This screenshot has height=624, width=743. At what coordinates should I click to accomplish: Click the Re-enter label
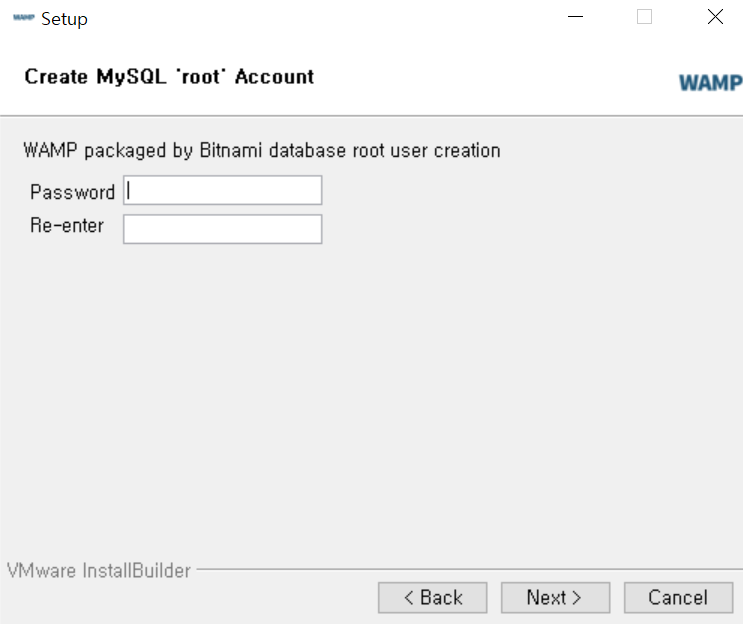67,226
